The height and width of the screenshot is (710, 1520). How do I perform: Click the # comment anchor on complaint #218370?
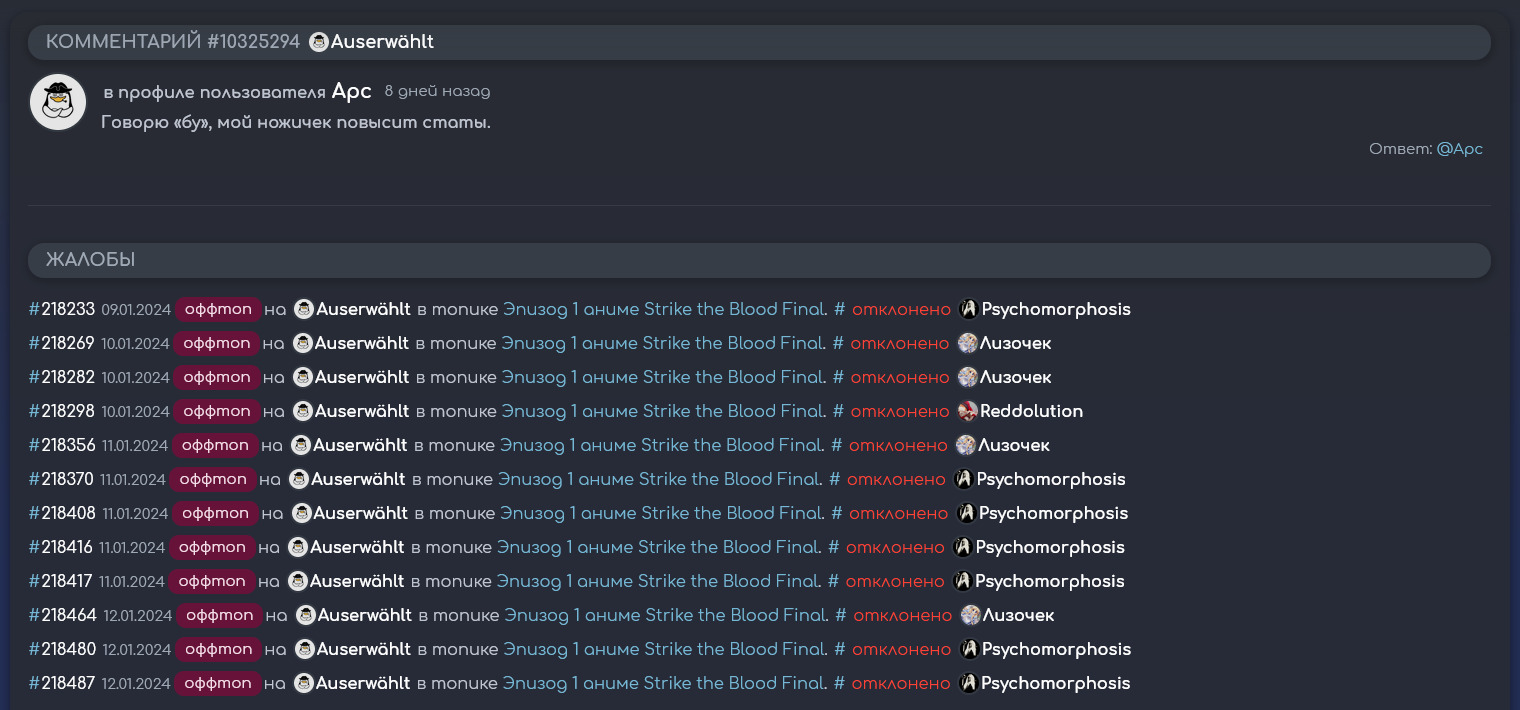click(x=834, y=480)
